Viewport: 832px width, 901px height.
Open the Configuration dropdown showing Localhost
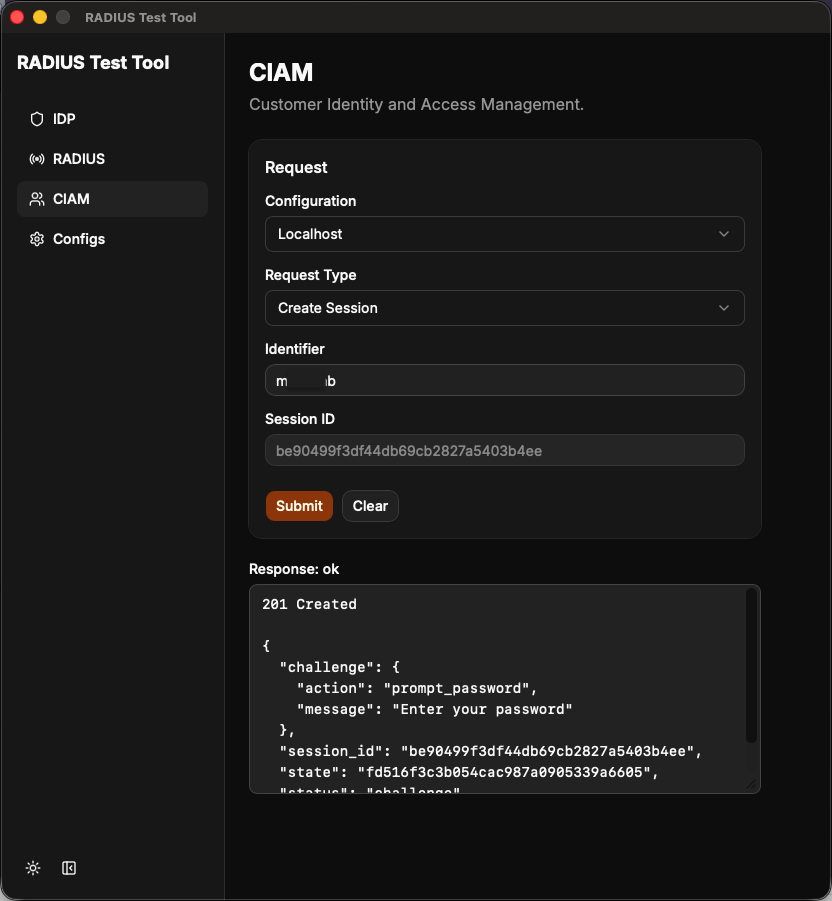(x=504, y=234)
